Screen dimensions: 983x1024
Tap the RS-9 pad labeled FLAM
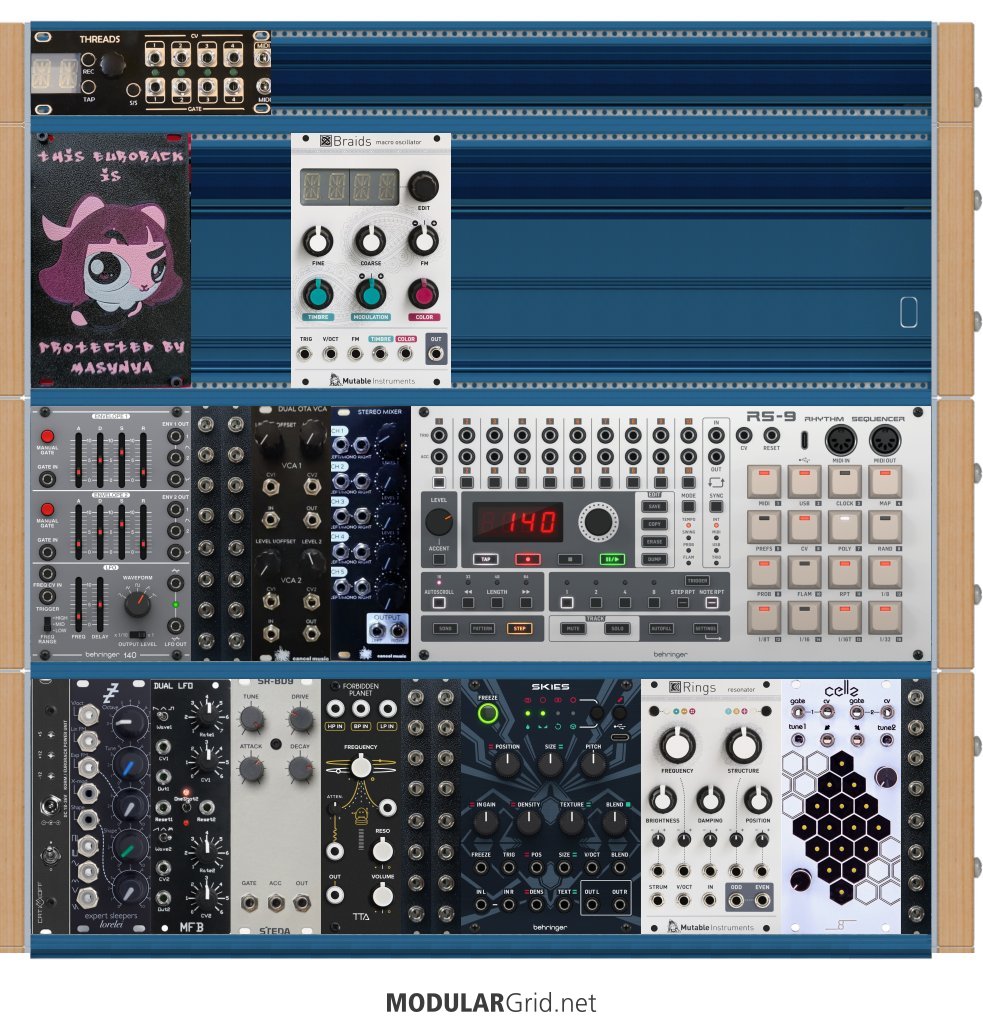pos(804,572)
